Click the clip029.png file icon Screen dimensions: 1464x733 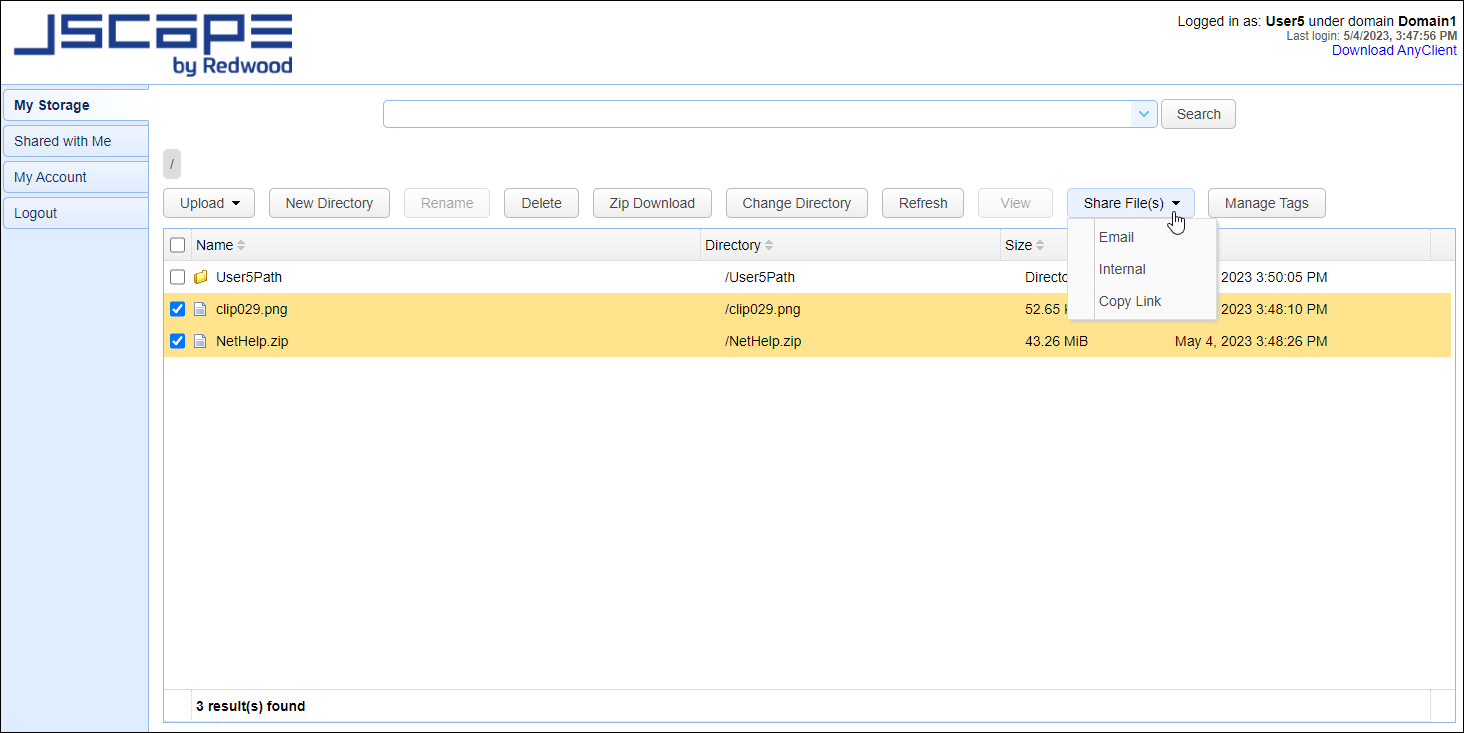(200, 309)
